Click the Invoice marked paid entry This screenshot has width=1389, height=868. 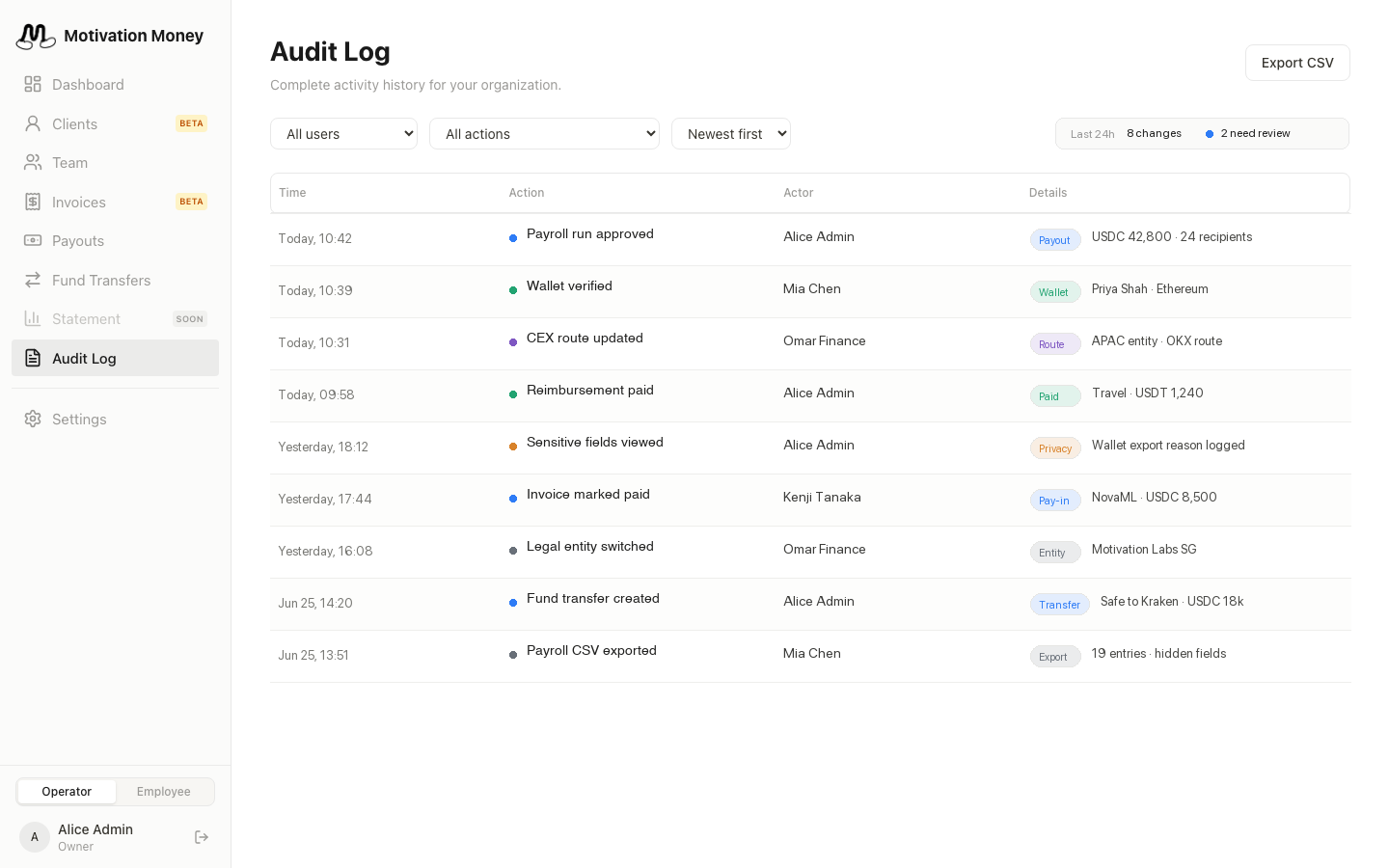point(588,495)
